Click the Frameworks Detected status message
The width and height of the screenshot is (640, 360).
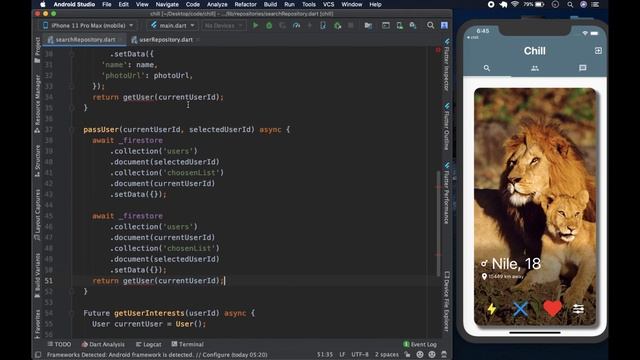tap(157, 355)
